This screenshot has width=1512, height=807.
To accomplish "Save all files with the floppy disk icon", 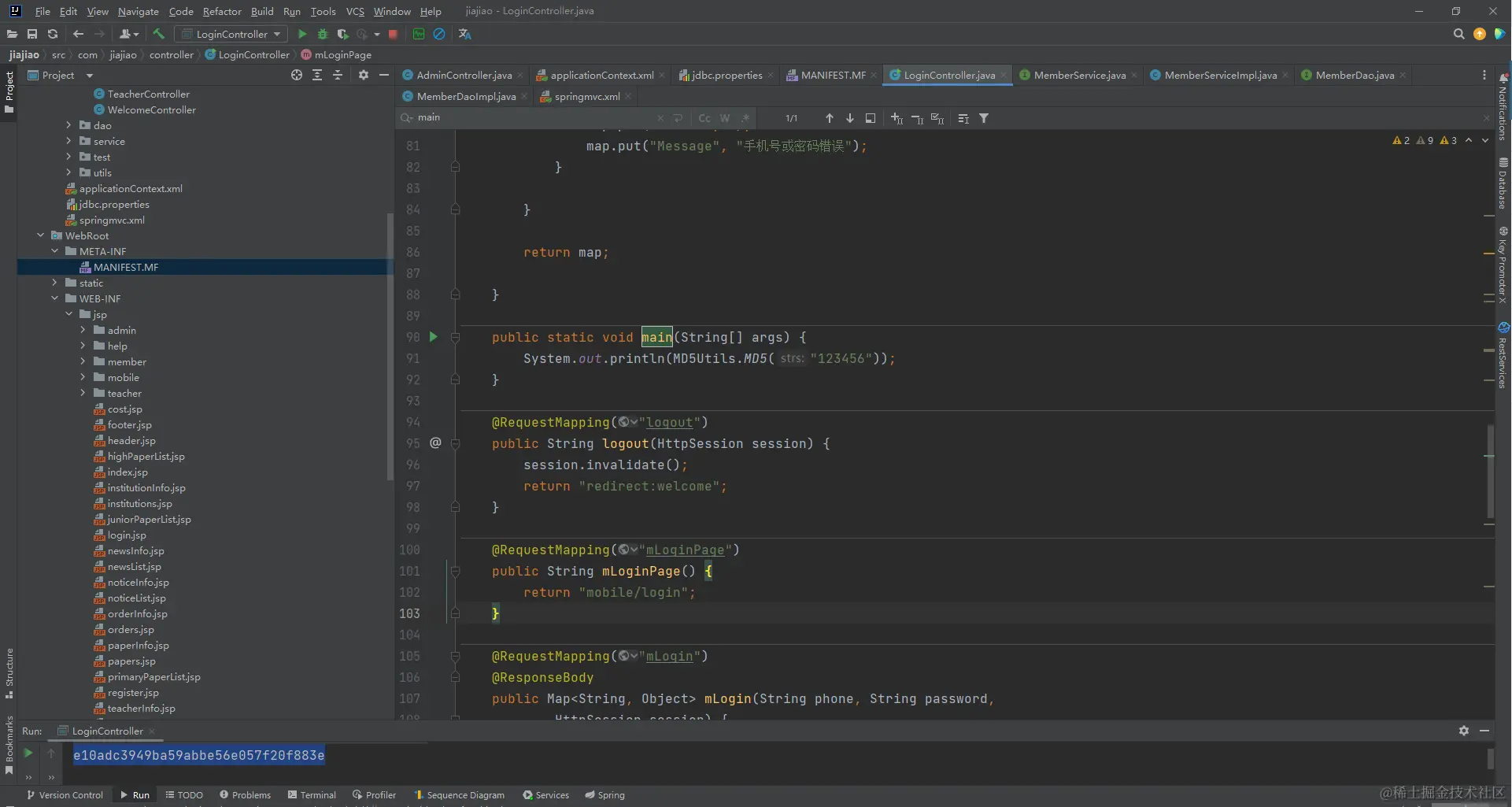I will point(32,34).
